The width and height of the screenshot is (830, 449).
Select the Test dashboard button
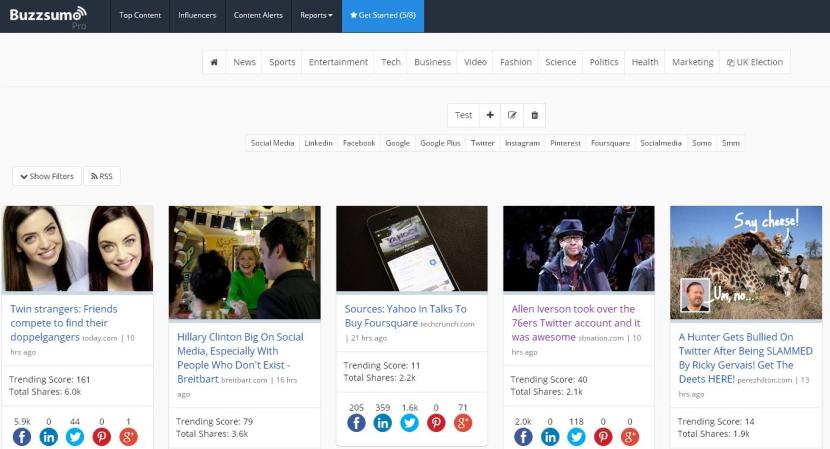click(463, 115)
